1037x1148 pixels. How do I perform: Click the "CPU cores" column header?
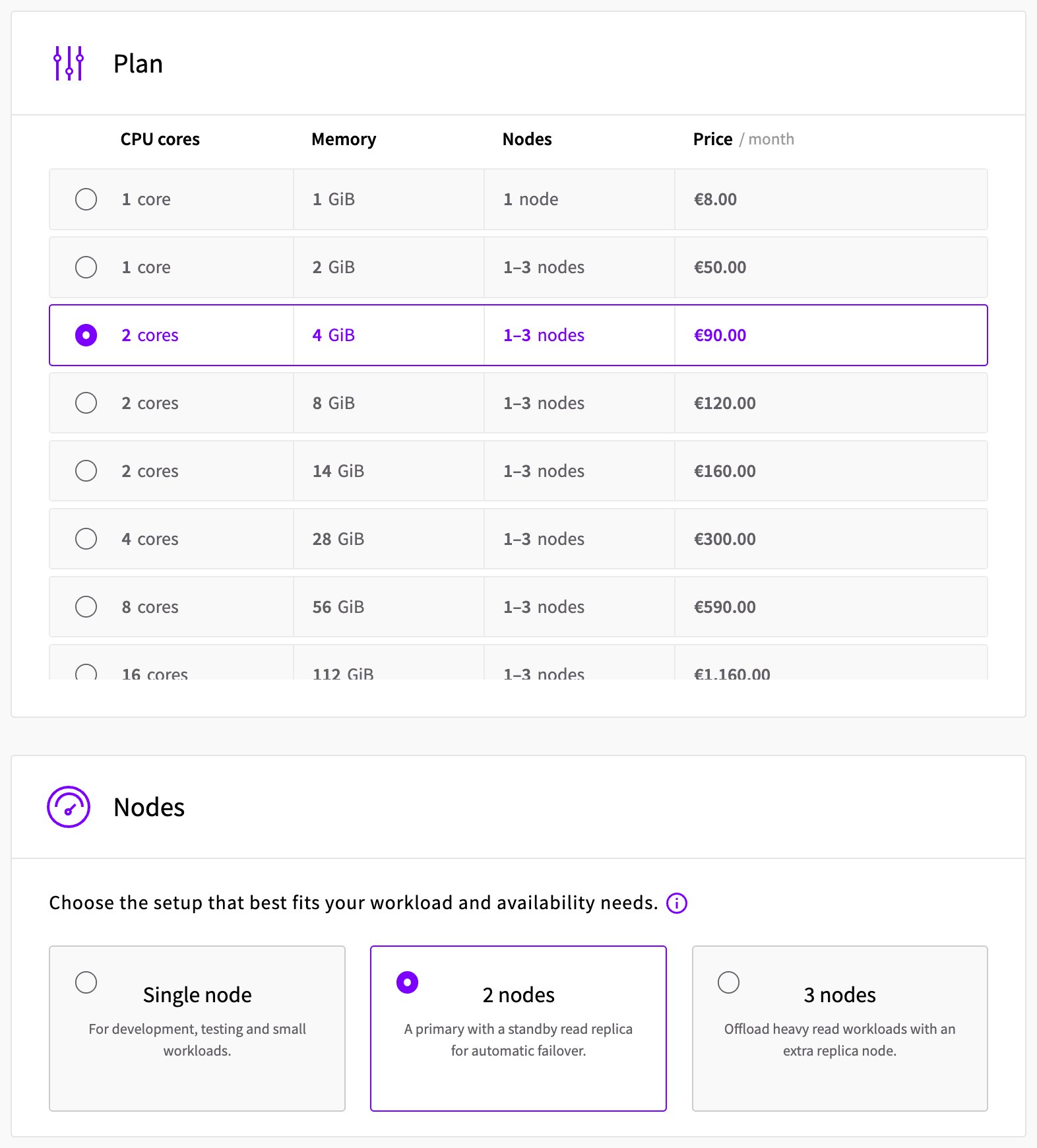pyautogui.click(x=160, y=139)
